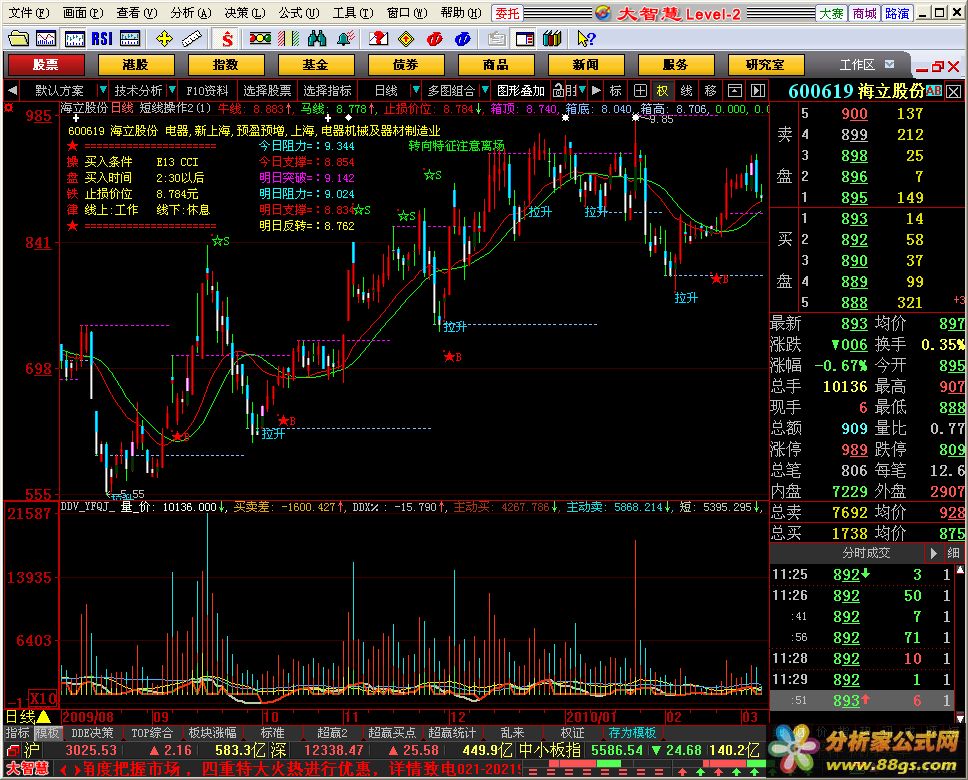This screenshot has height=780, width=968.
Task: Click the 委托 order button
Action: click(507, 13)
